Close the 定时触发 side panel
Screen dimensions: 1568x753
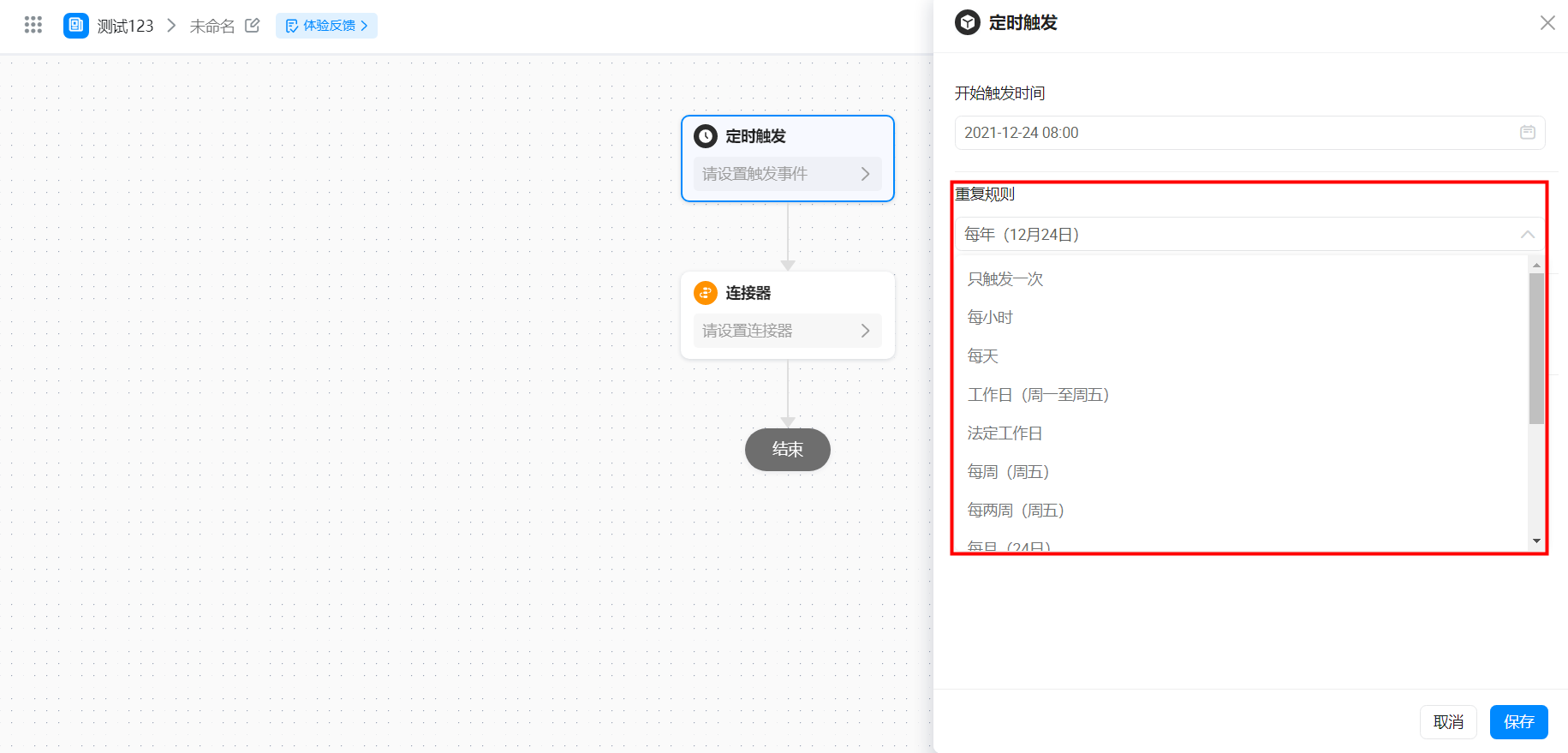(1547, 23)
